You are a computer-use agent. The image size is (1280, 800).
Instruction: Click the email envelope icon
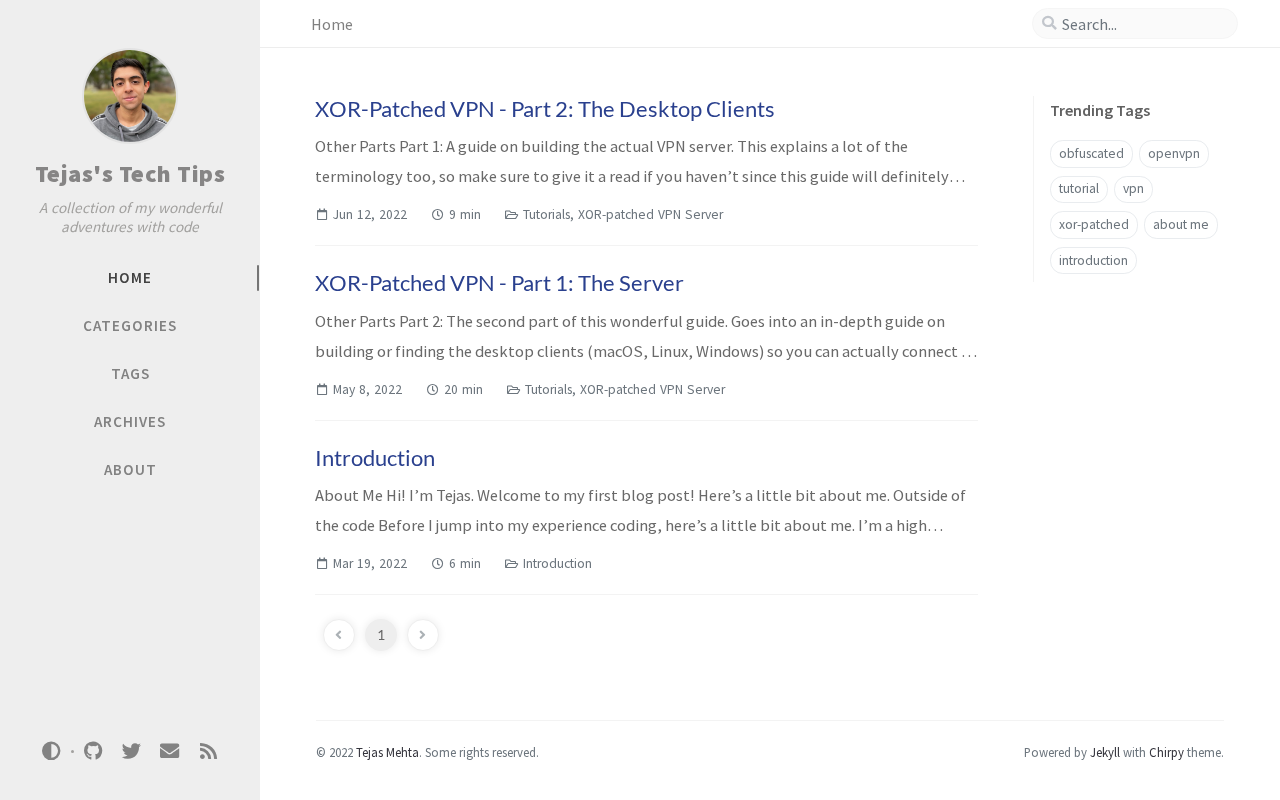(x=169, y=751)
